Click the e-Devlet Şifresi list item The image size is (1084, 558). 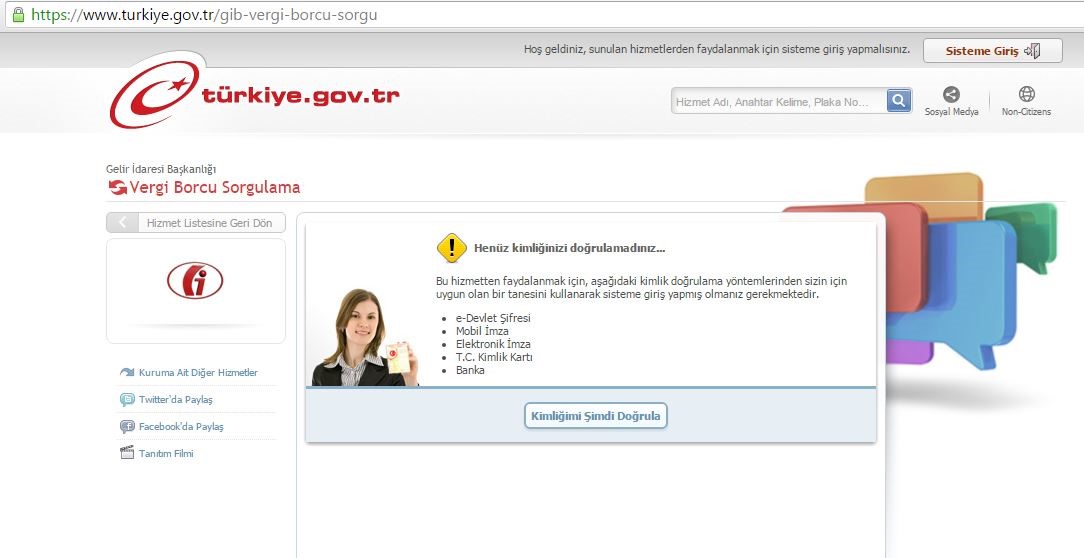click(493, 318)
